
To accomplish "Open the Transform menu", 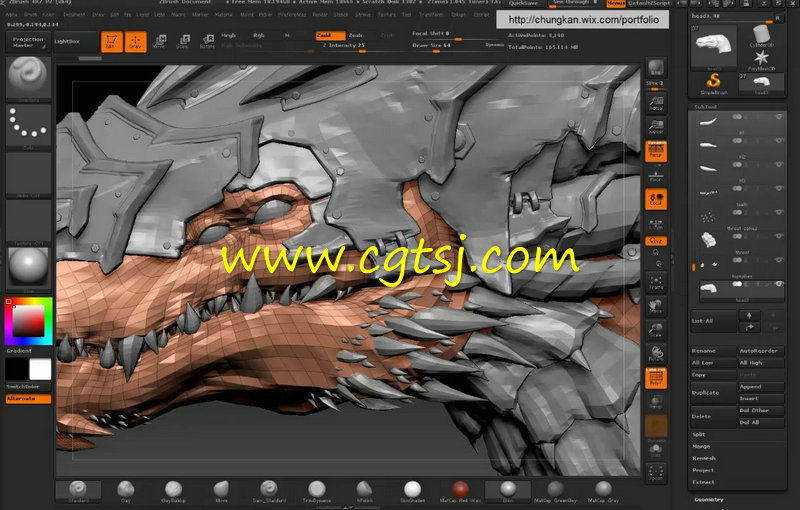I will [x=431, y=15].
